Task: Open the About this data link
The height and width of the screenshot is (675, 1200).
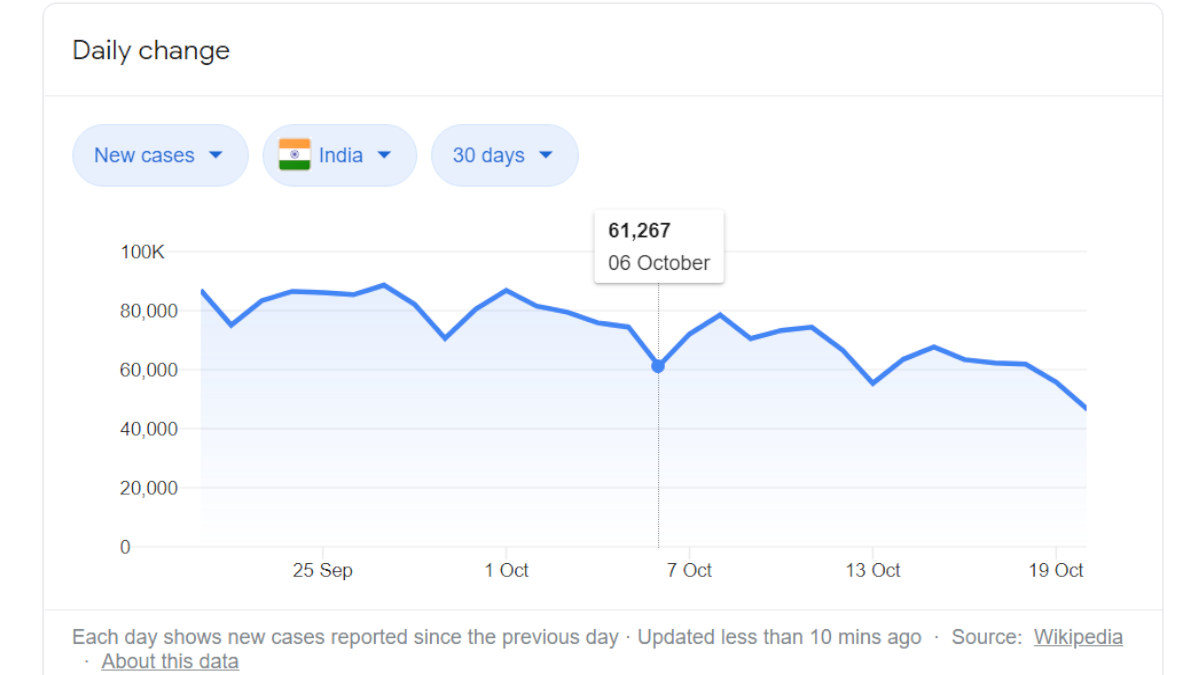Action: point(170,661)
